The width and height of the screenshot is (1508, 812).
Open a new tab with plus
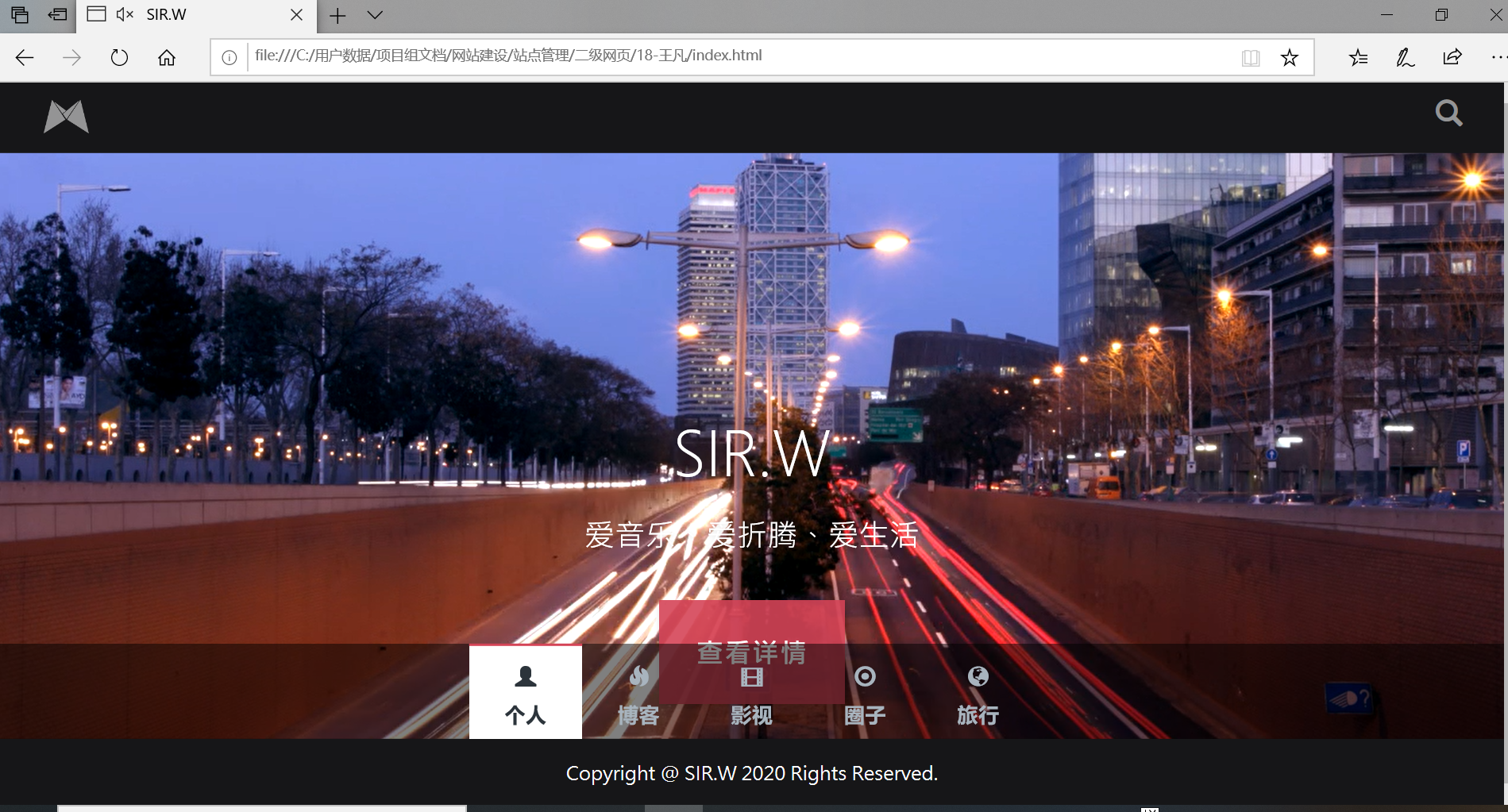pos(337,15)
